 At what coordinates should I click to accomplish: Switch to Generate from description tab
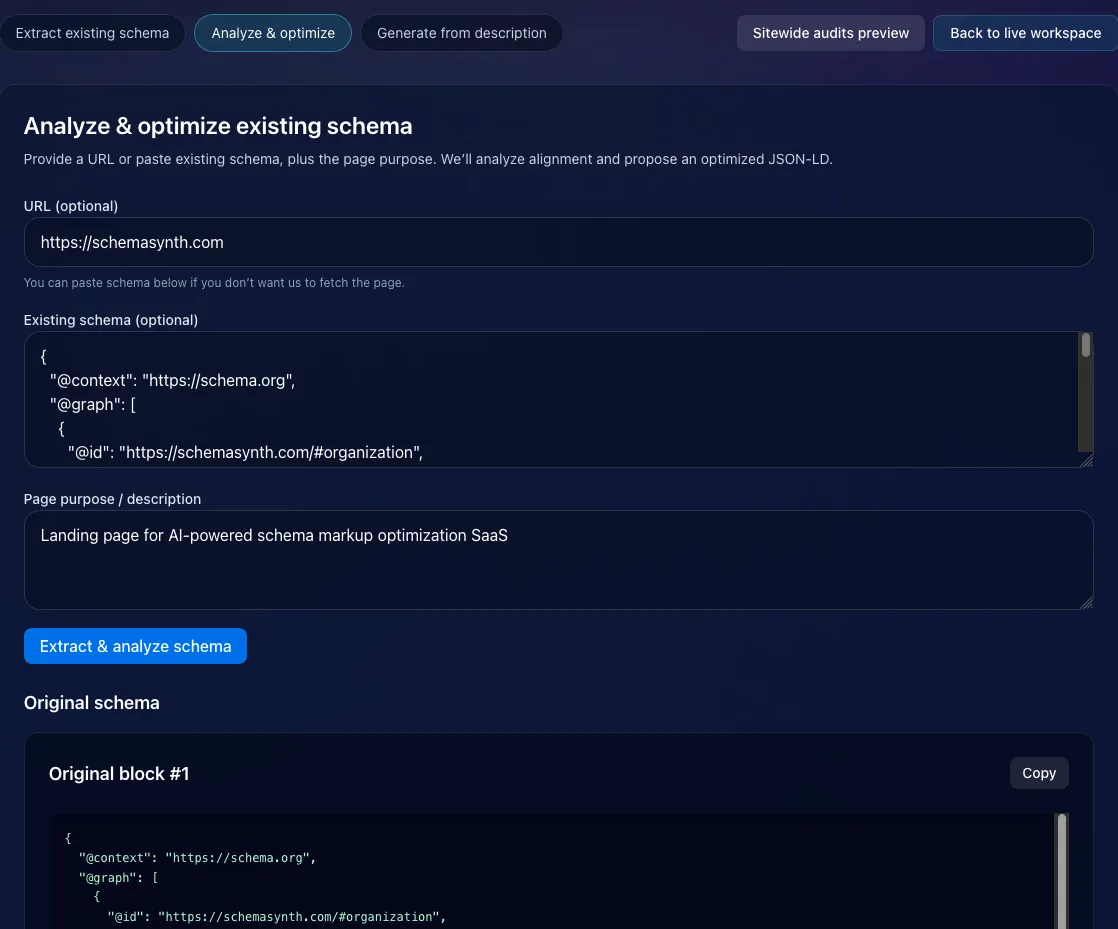tap(461, 33)
